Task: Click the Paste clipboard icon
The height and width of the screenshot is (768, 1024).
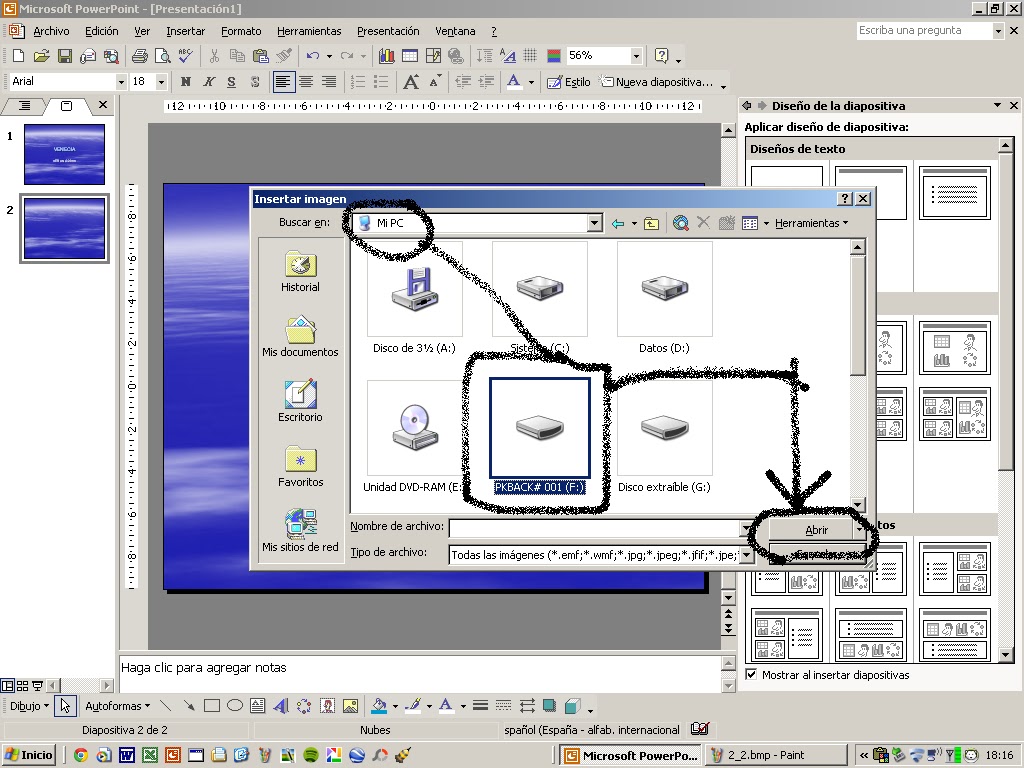Action: coord(260,56)
